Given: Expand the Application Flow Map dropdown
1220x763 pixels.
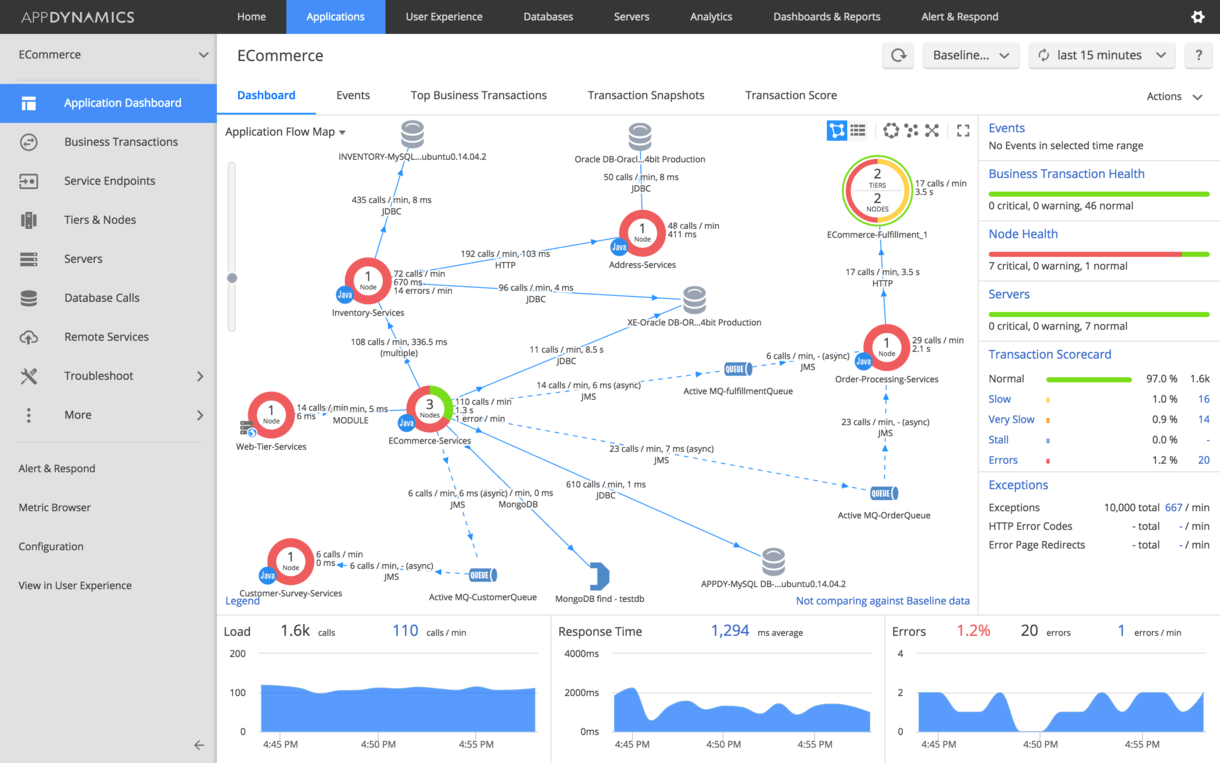Looking at the screenshot, I should coord(285,132).
